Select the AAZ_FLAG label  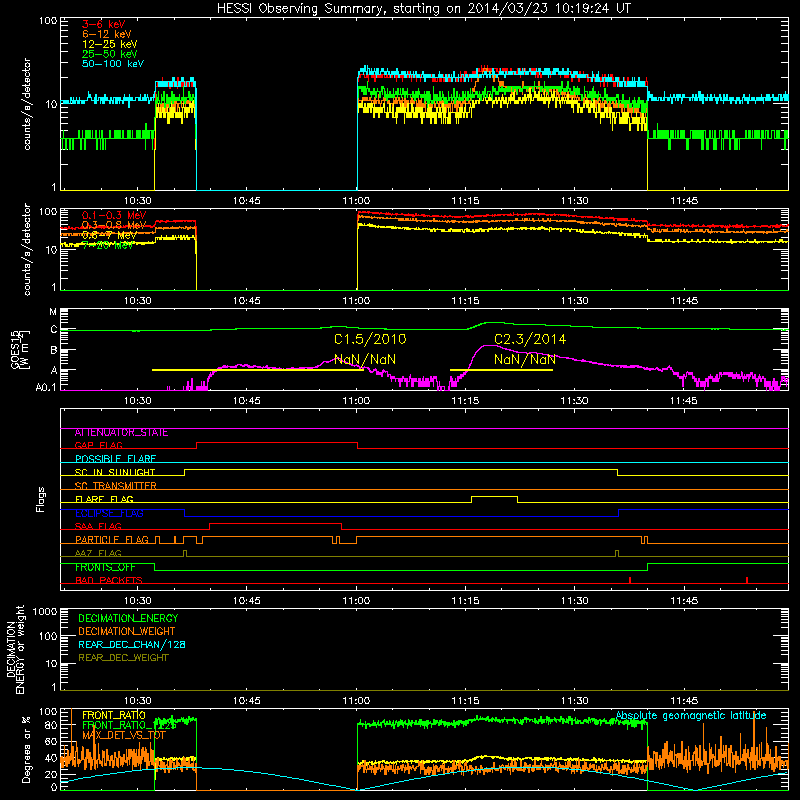pos(98,554)
